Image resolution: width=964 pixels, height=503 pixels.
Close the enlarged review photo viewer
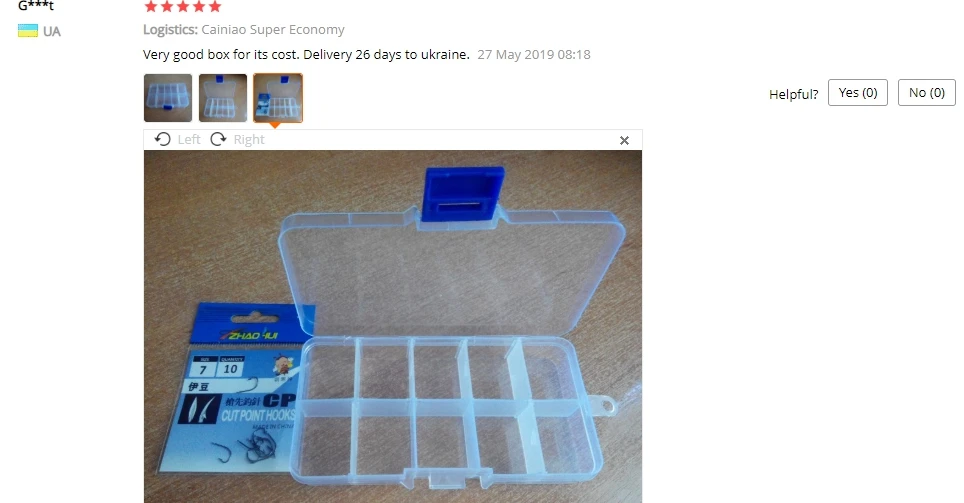624,141
